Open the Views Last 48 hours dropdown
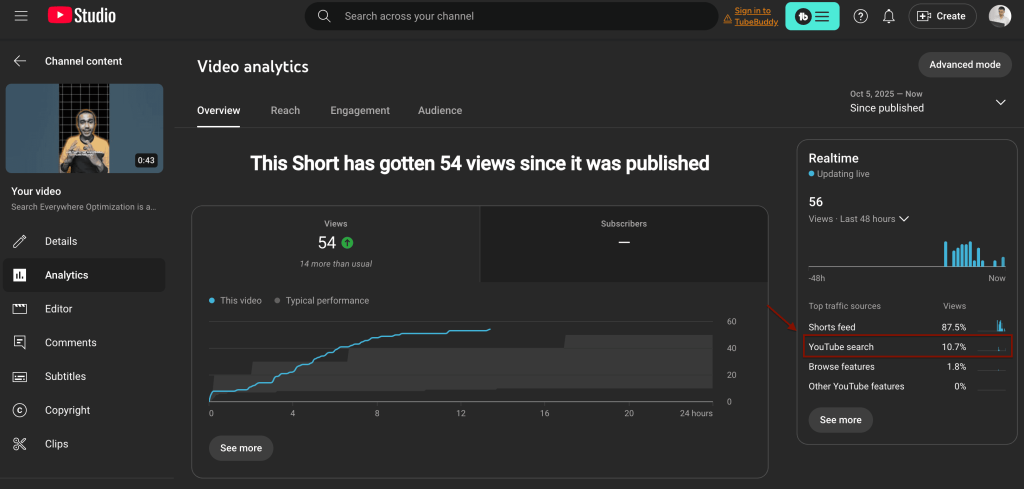This screenshot has height=489, width=1024. click(859, 219)
